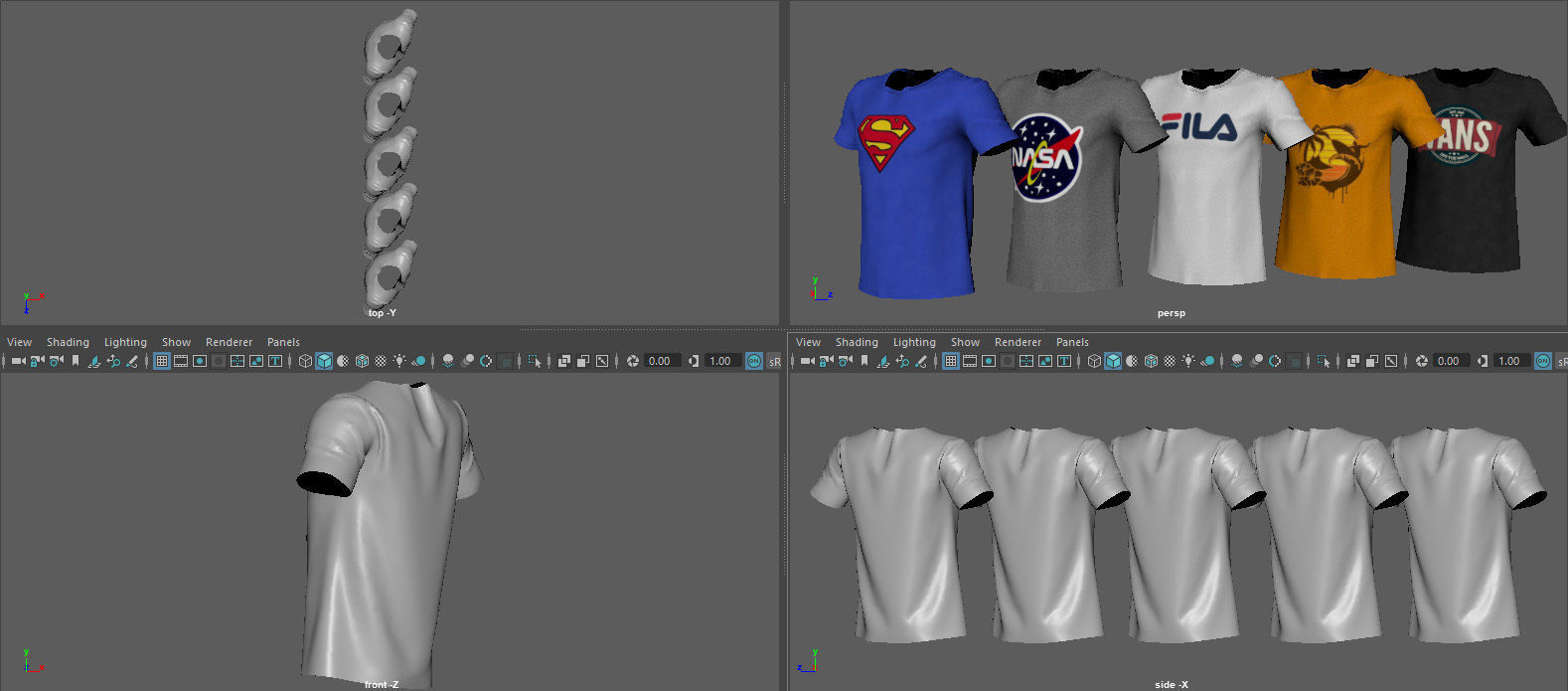This screenshot has width=1568, height=691.
Task: Toggle X-Ray Active Components in front -Z panel
Action: coord(582,361)
